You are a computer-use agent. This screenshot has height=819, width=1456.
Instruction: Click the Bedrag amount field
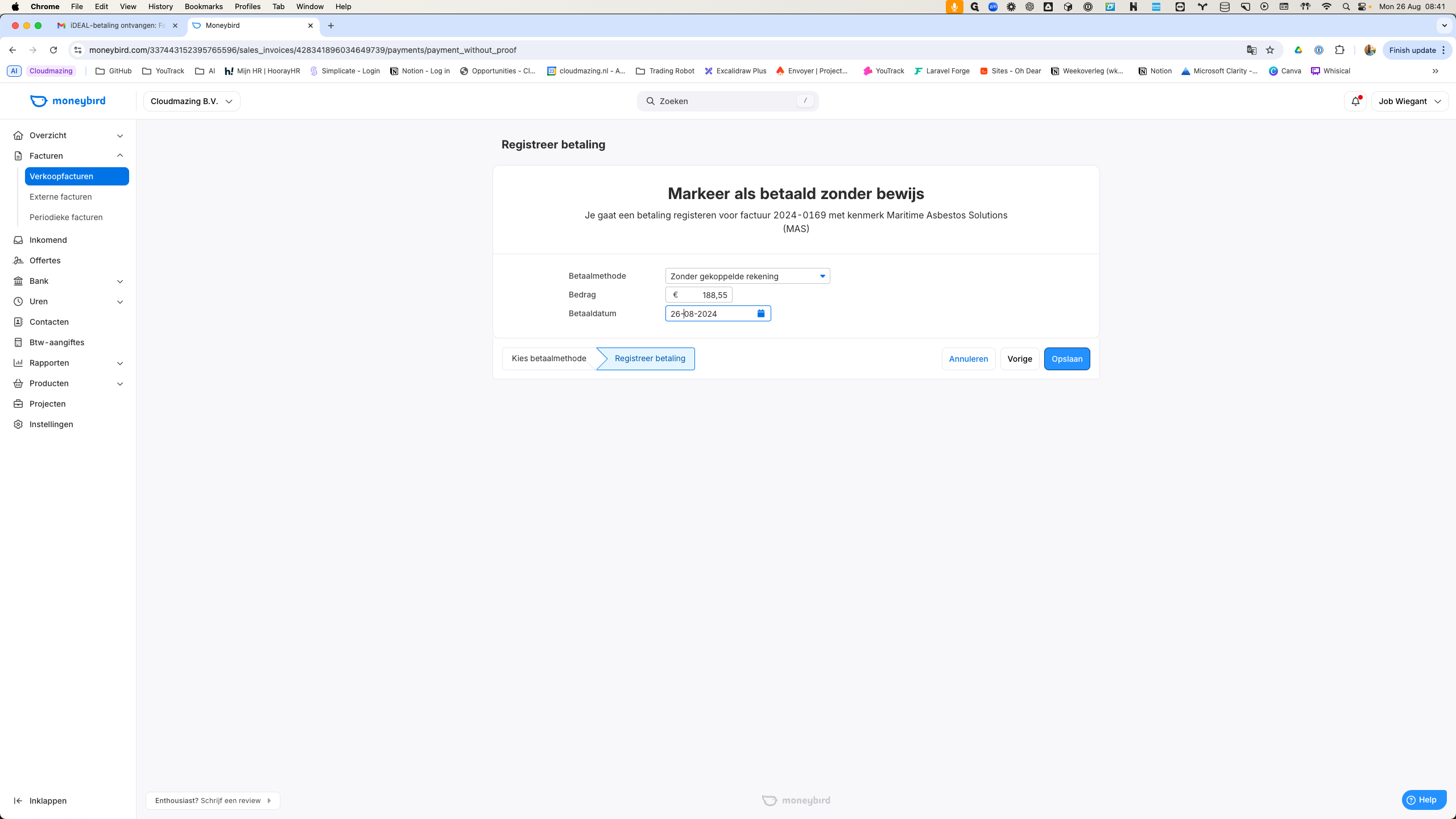click(x=698, y=295)
